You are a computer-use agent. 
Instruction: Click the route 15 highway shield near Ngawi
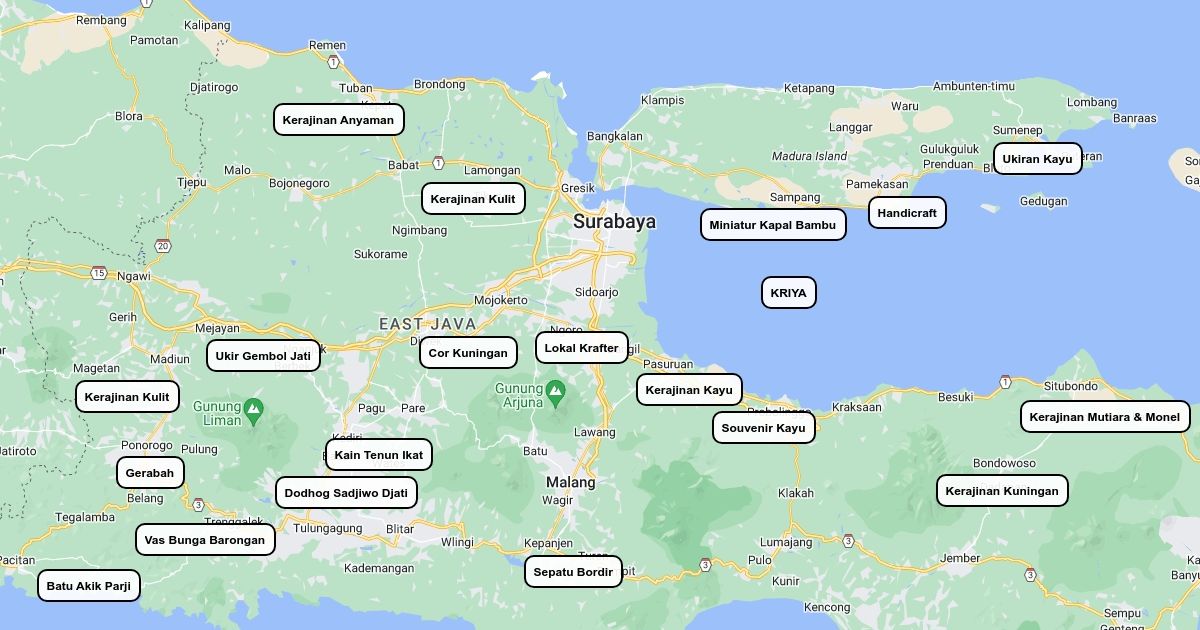[x=98, y=273]
